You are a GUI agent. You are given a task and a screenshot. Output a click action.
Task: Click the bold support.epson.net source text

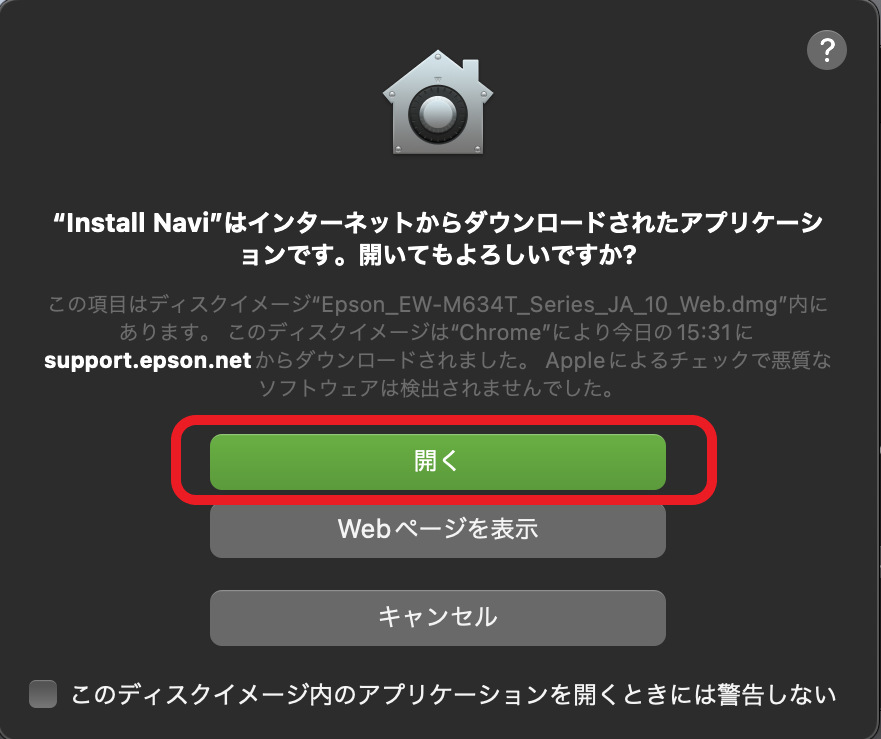148,360
